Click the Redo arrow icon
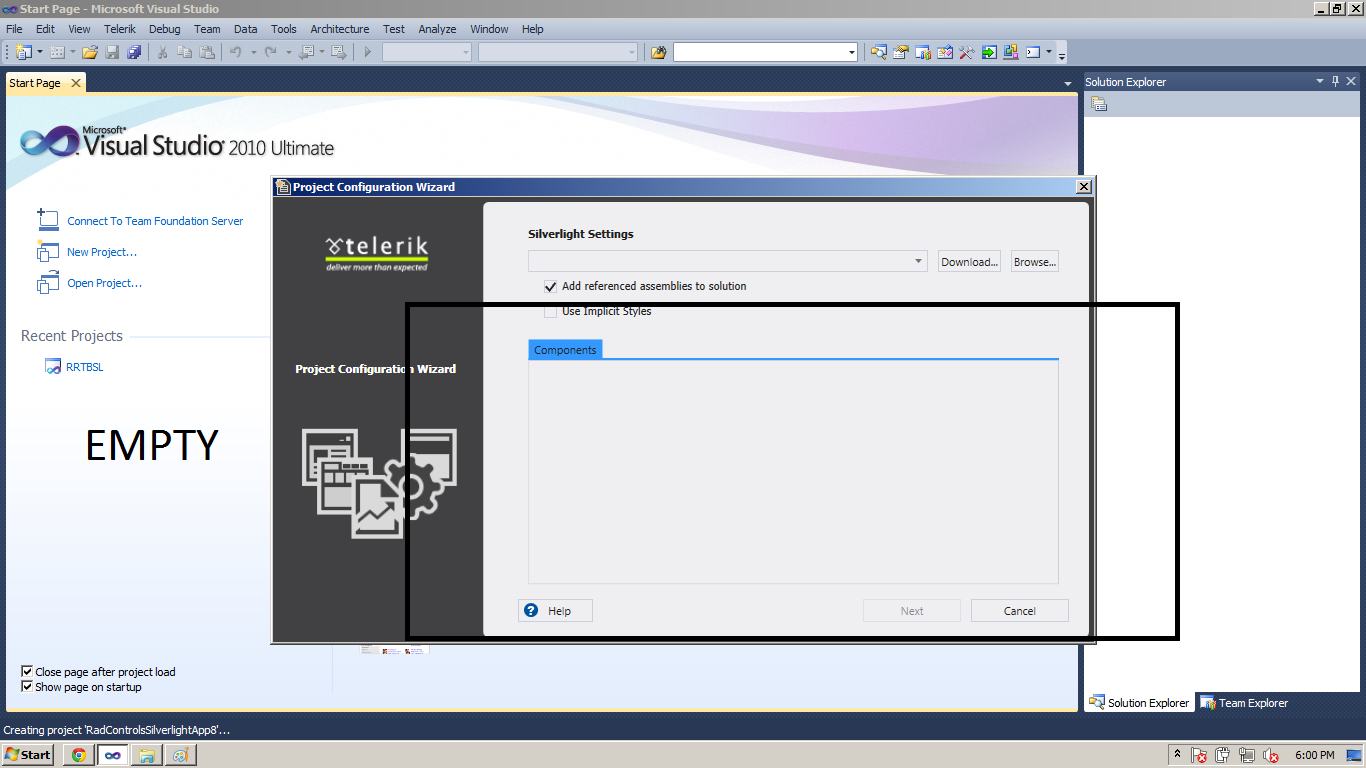Viewport: 1366px width, 768px height. point(270,52)
